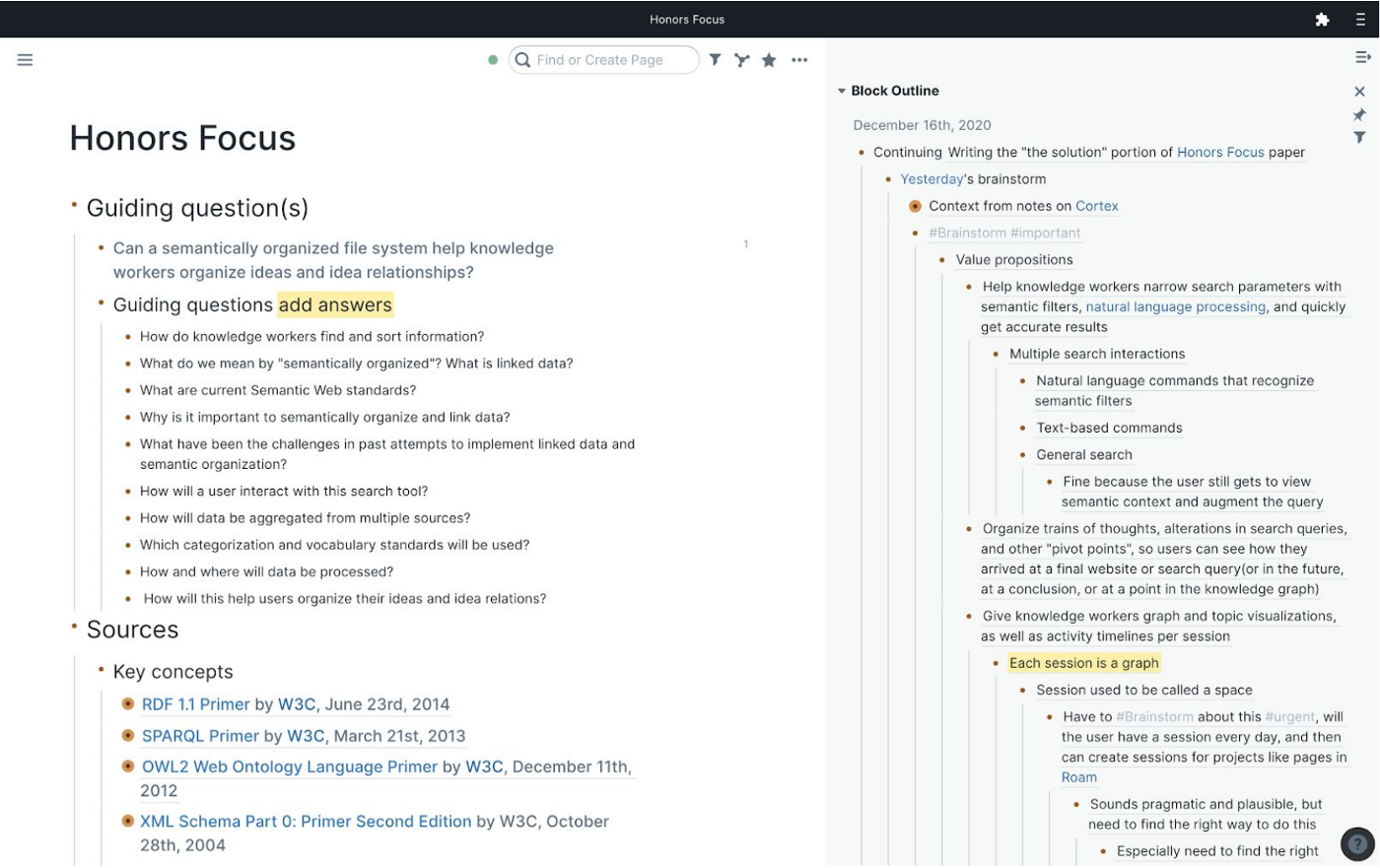Click Why is it important to semantically organize
Image resolution: width=1380 pixels, height=868 pixels.
coord(324,417)
